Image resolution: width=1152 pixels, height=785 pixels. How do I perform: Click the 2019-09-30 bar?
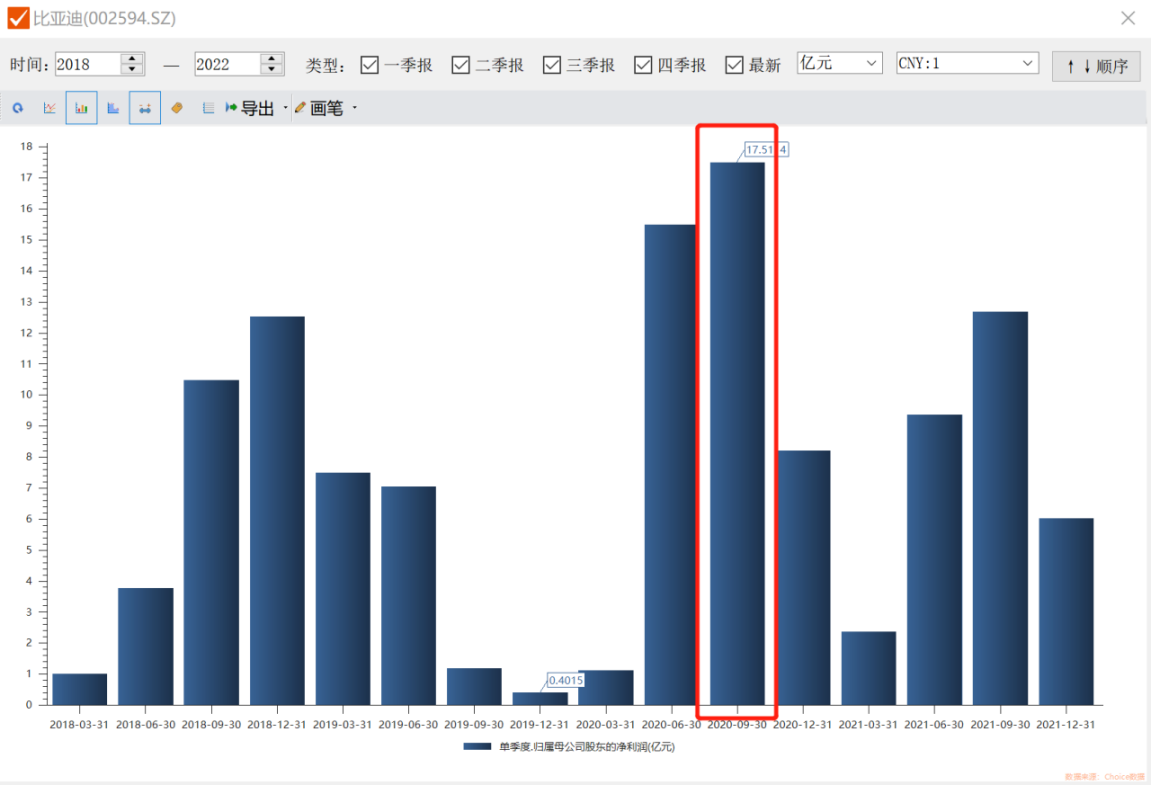[x=474, y=687]
